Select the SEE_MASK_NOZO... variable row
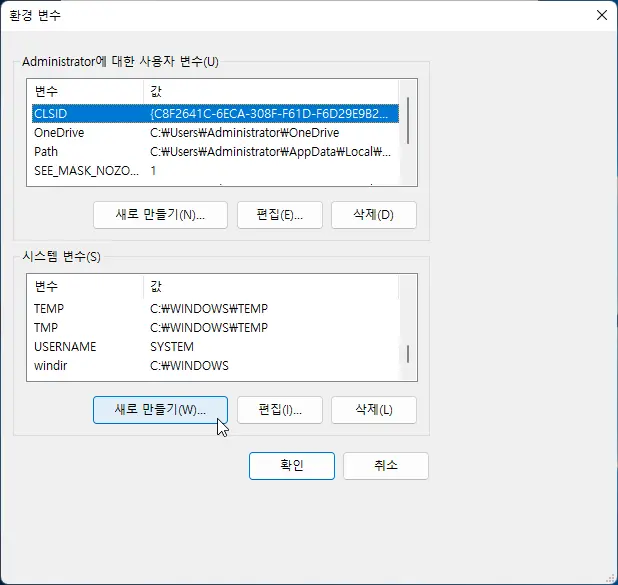 (215, 170)
